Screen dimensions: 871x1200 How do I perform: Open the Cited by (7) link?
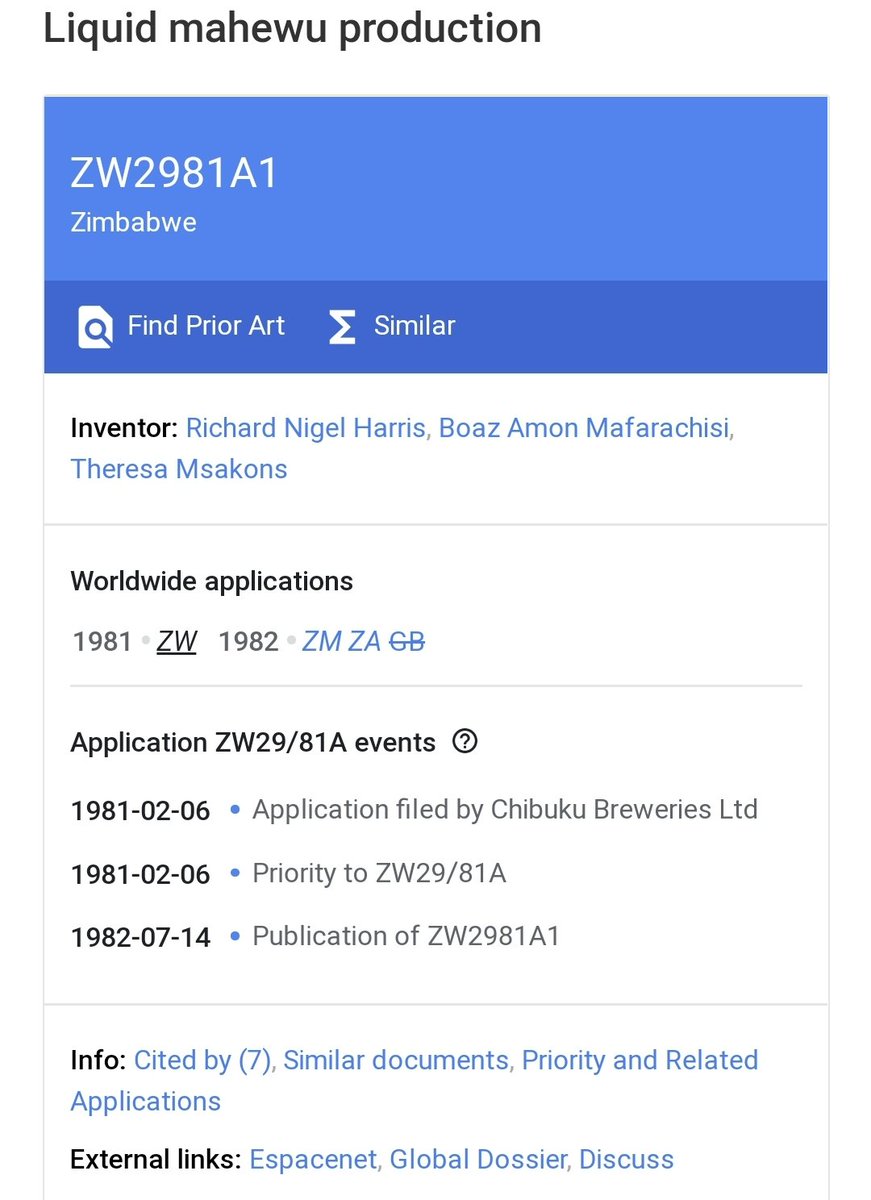point(203,1060)
